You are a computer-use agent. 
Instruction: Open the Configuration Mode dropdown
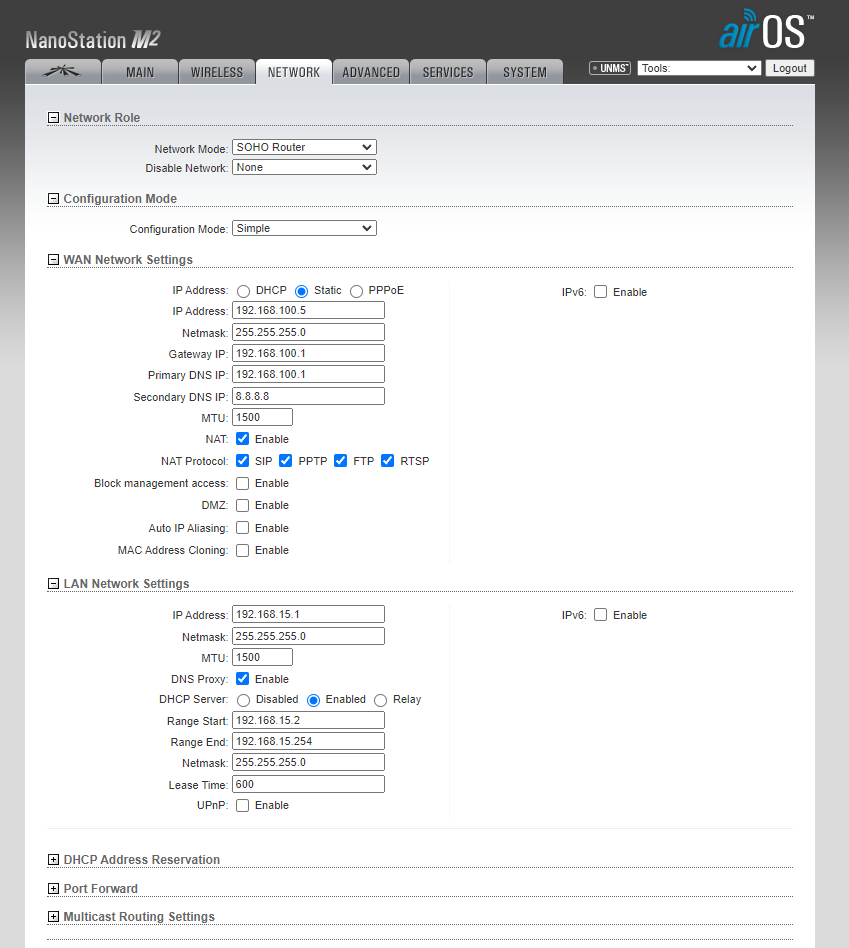click(304, 228)
